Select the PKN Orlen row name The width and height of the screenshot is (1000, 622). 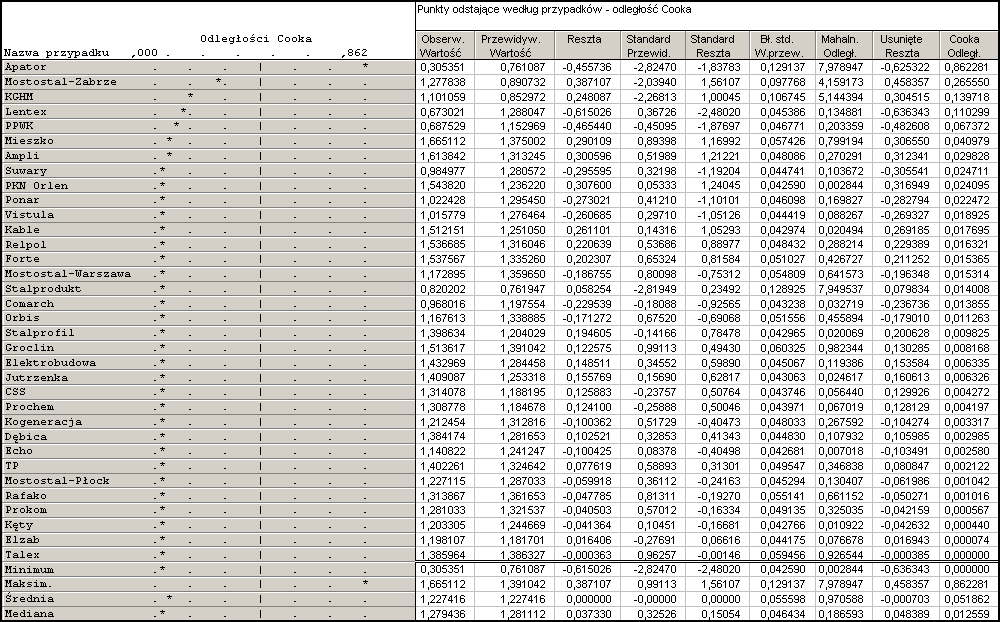(x=36, y=186)
